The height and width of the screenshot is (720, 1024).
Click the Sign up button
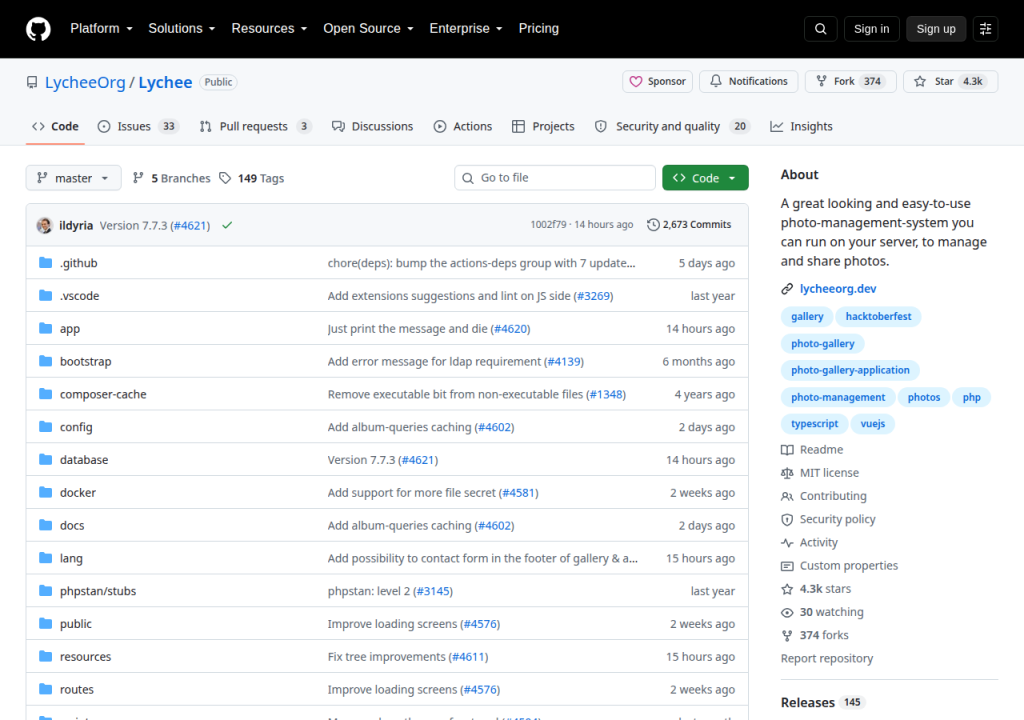936,29
